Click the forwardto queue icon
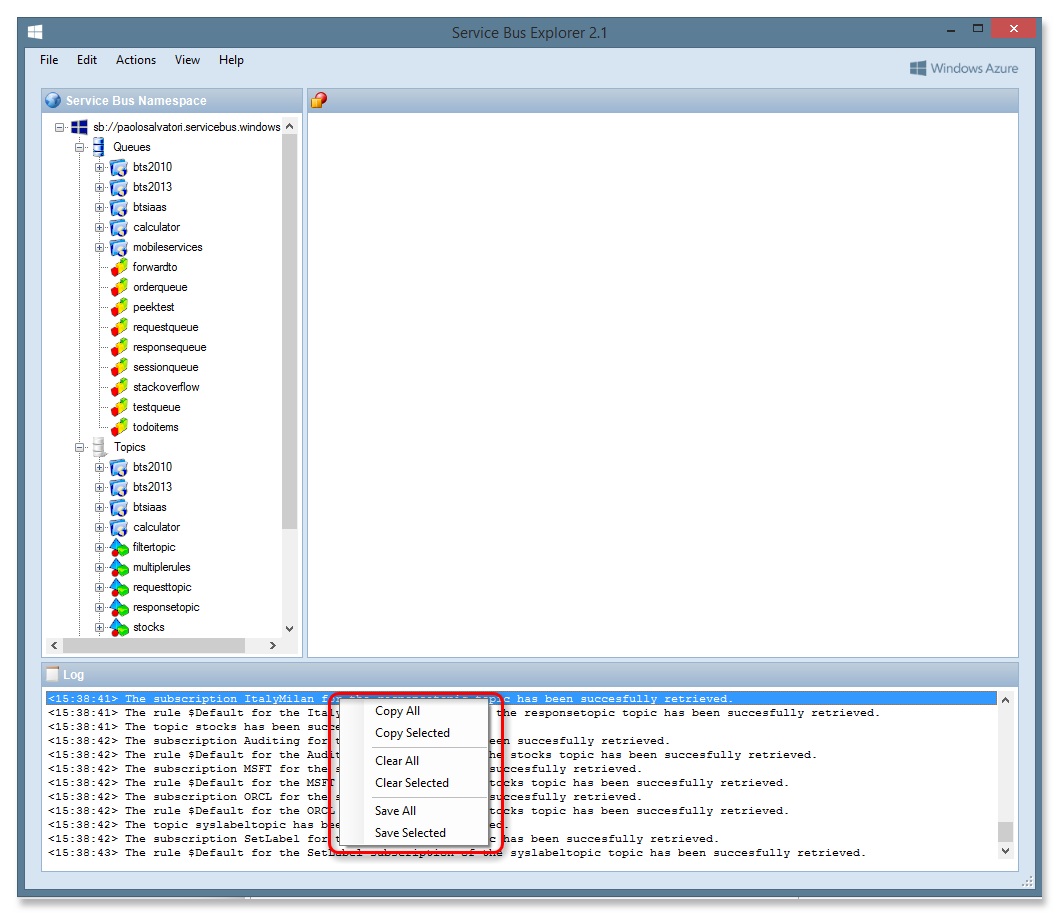This screenshot has height=916, width=1059. 119,268
